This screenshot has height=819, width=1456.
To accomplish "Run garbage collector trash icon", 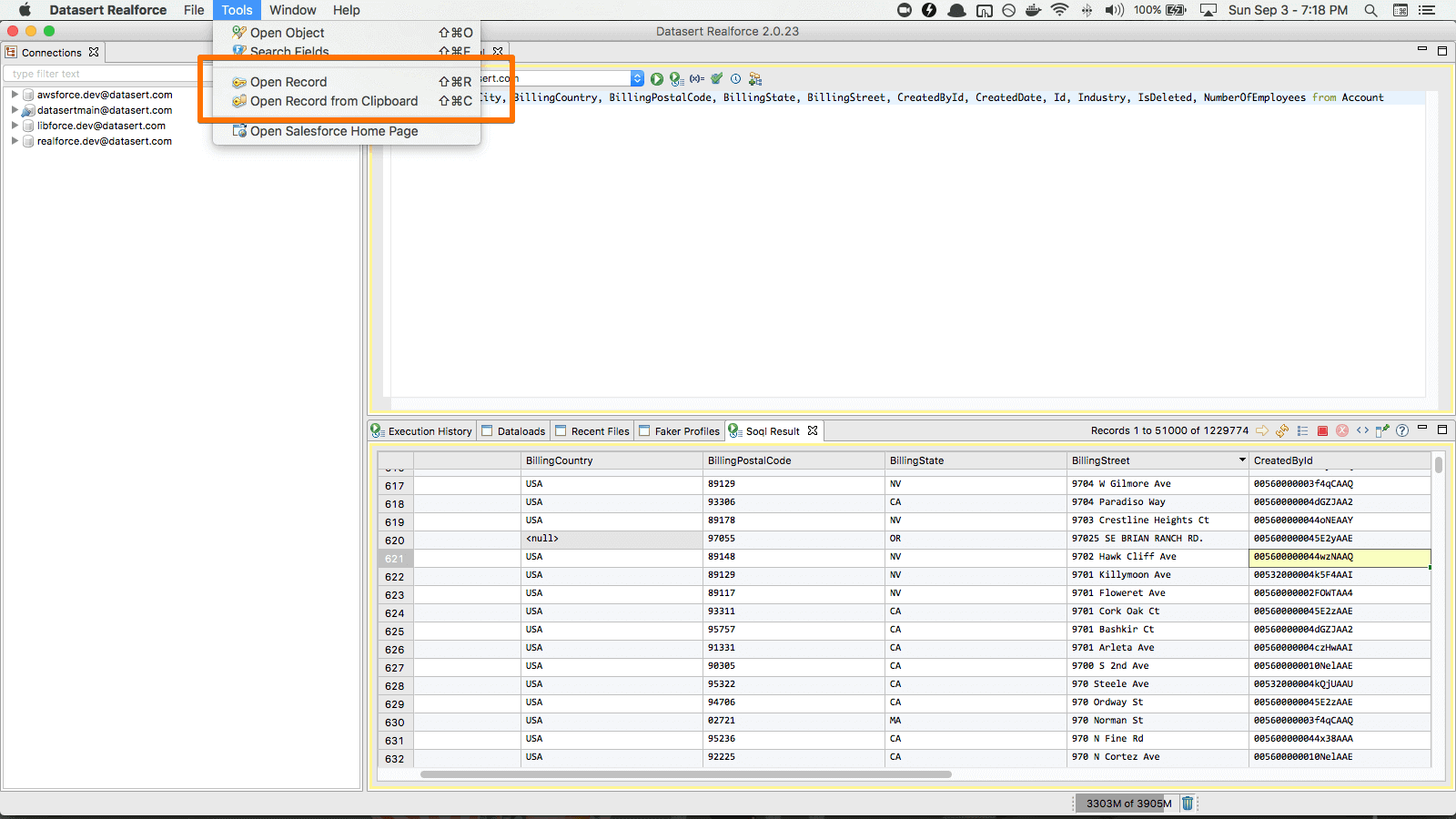I will coord(1188,804).
